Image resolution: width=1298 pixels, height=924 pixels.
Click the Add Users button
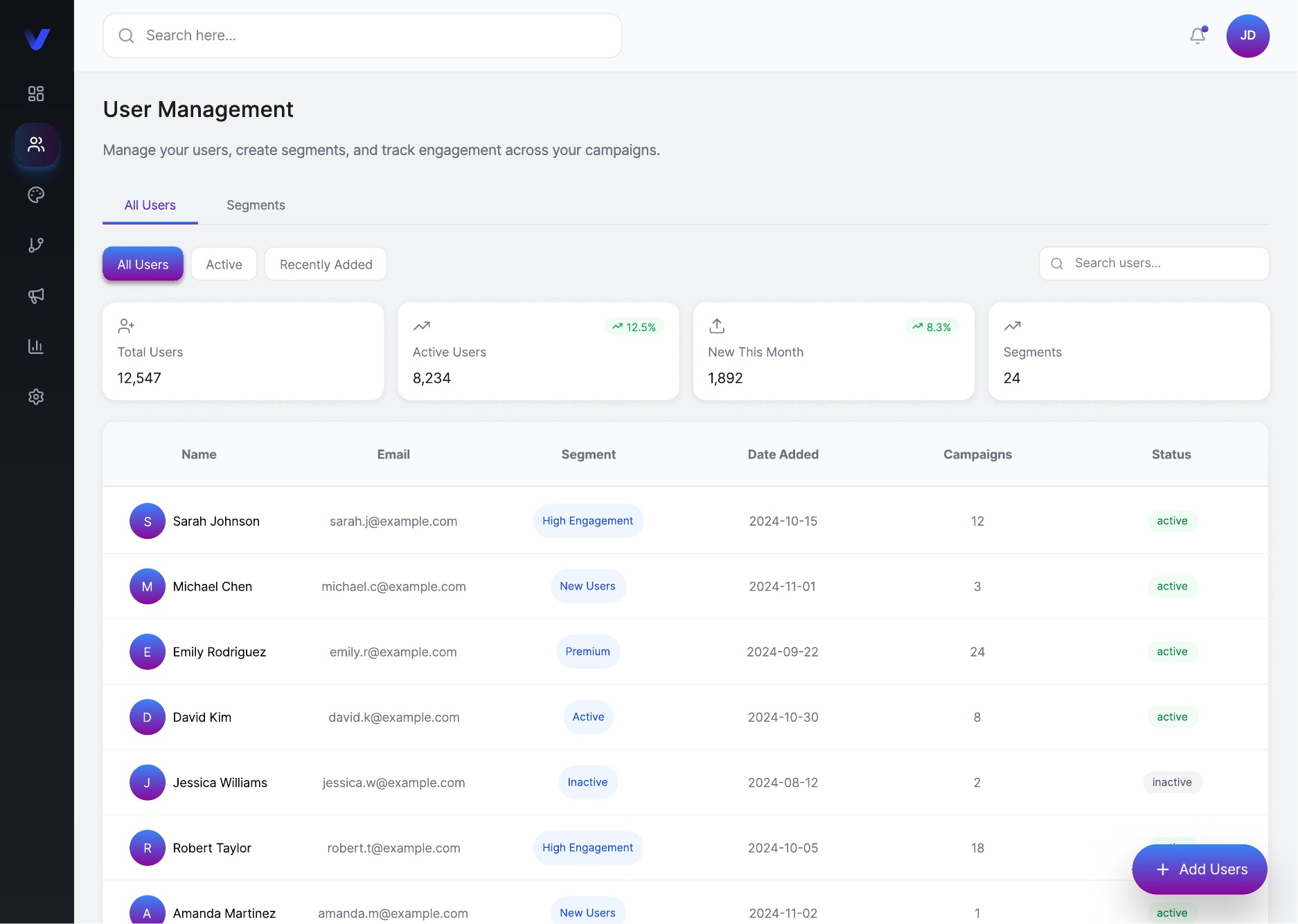[1200, 869]
